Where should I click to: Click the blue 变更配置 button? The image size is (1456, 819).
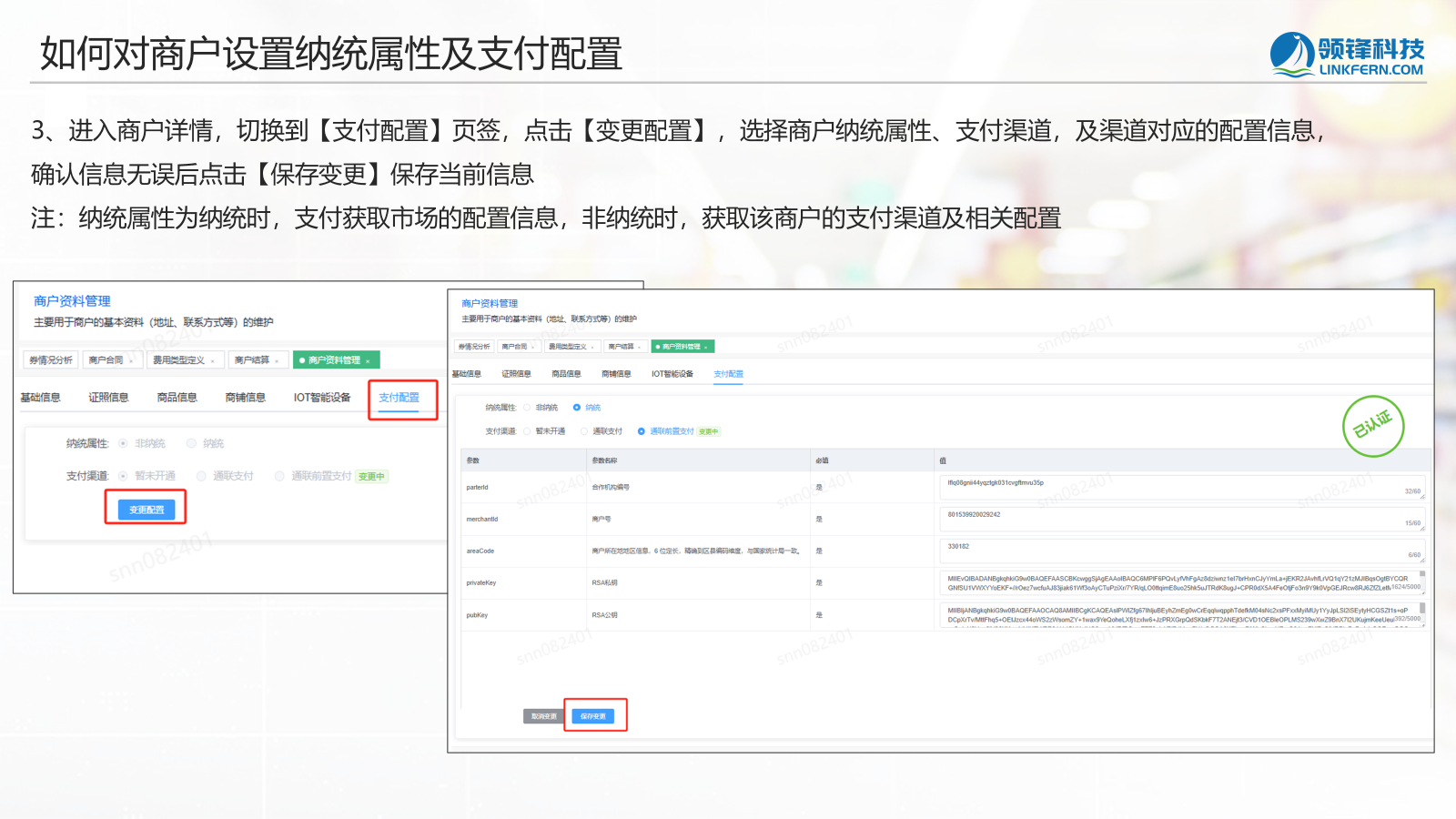146,510
